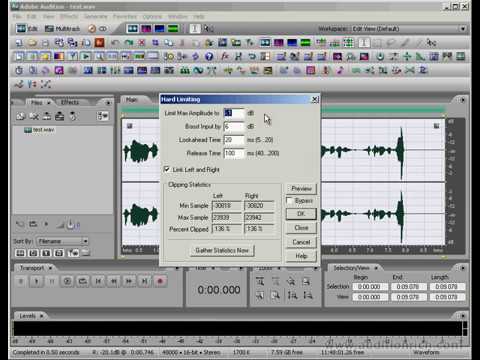Viewport: 480px width, 360px height.
Task: Toggle Link Left and Right checkbox
Action: tap(167, 169)
